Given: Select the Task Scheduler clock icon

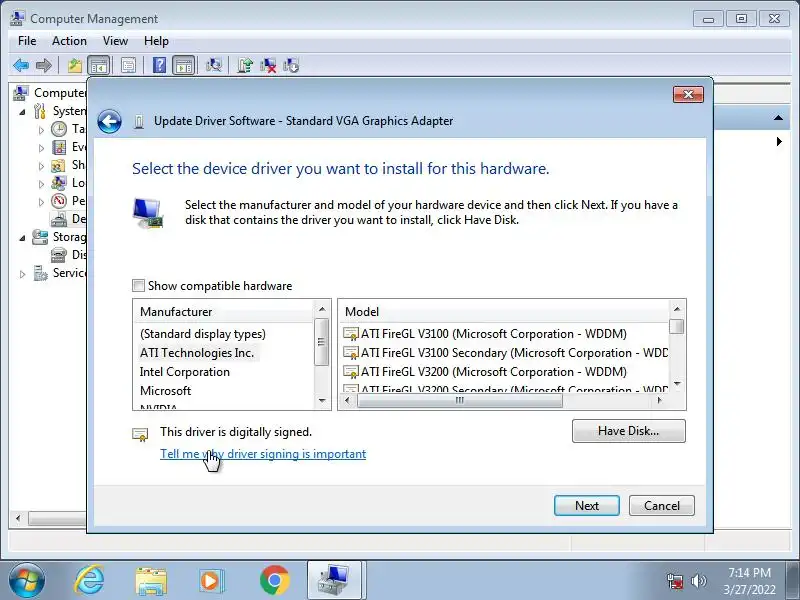Looking at the screenshot, I should pos(59,129).
